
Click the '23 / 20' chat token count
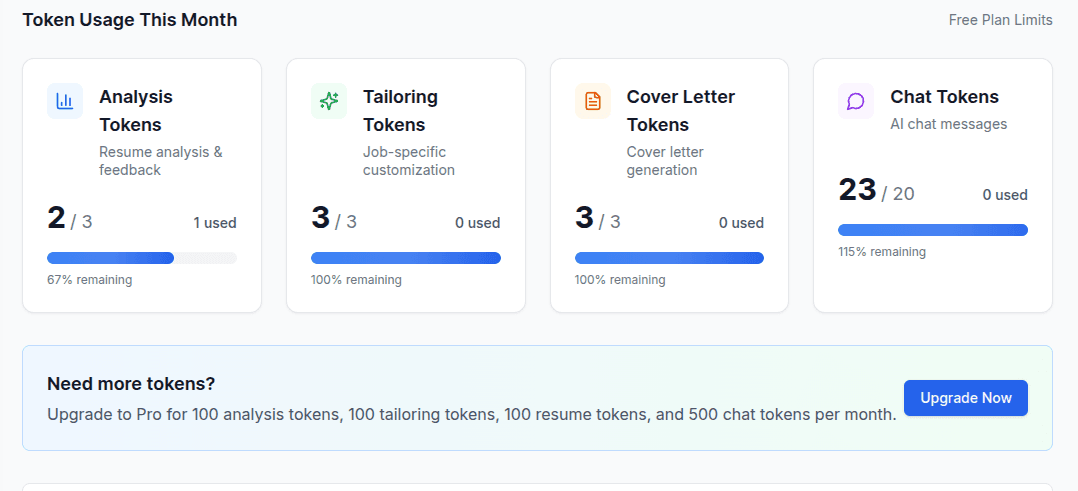877,190
